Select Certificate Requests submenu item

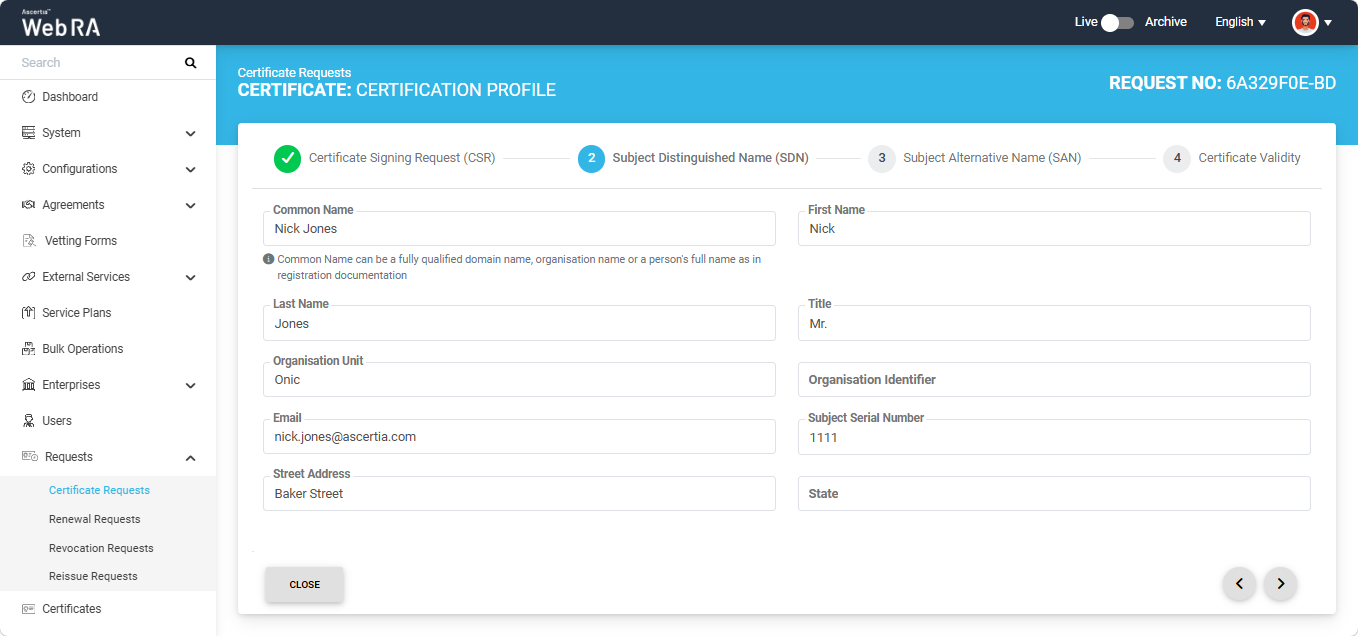(x=99, y=490)
